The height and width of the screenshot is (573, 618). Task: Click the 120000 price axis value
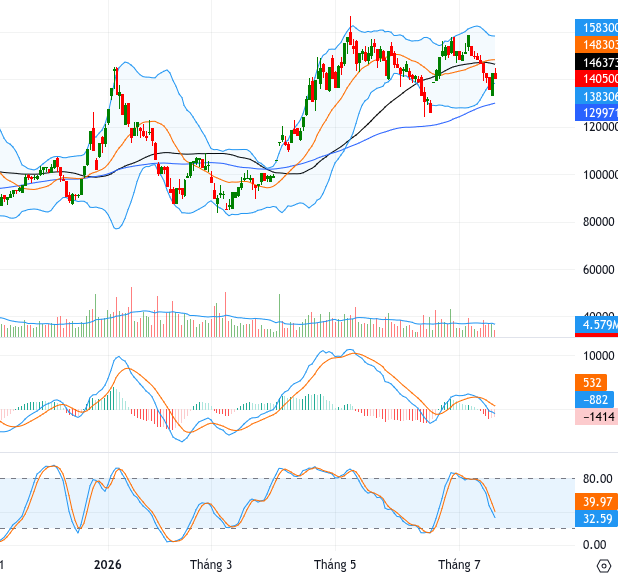pyautogui.click(x=600, y=127)
